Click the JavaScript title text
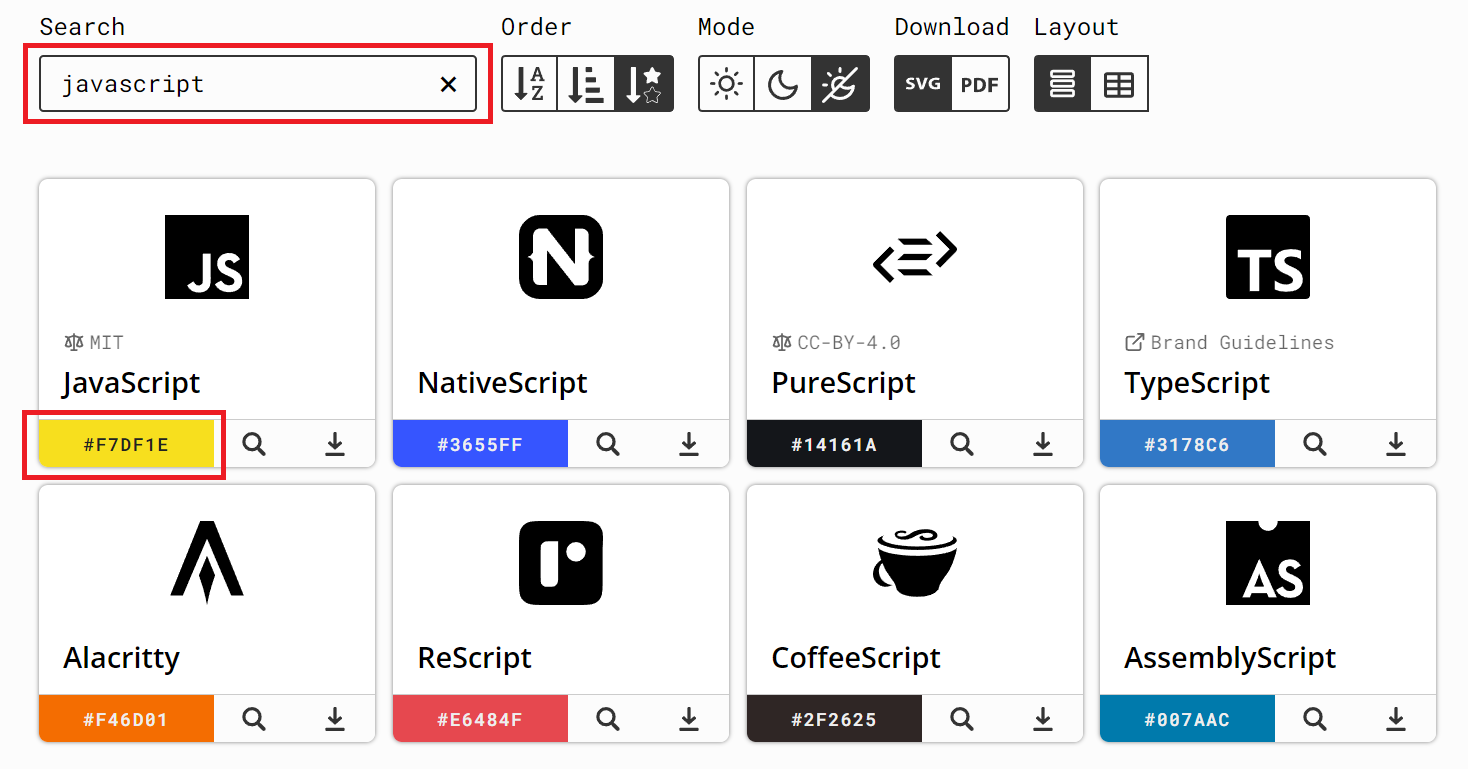The height and width of the screenshot is (769, 1468). click(x=132, y=383)
